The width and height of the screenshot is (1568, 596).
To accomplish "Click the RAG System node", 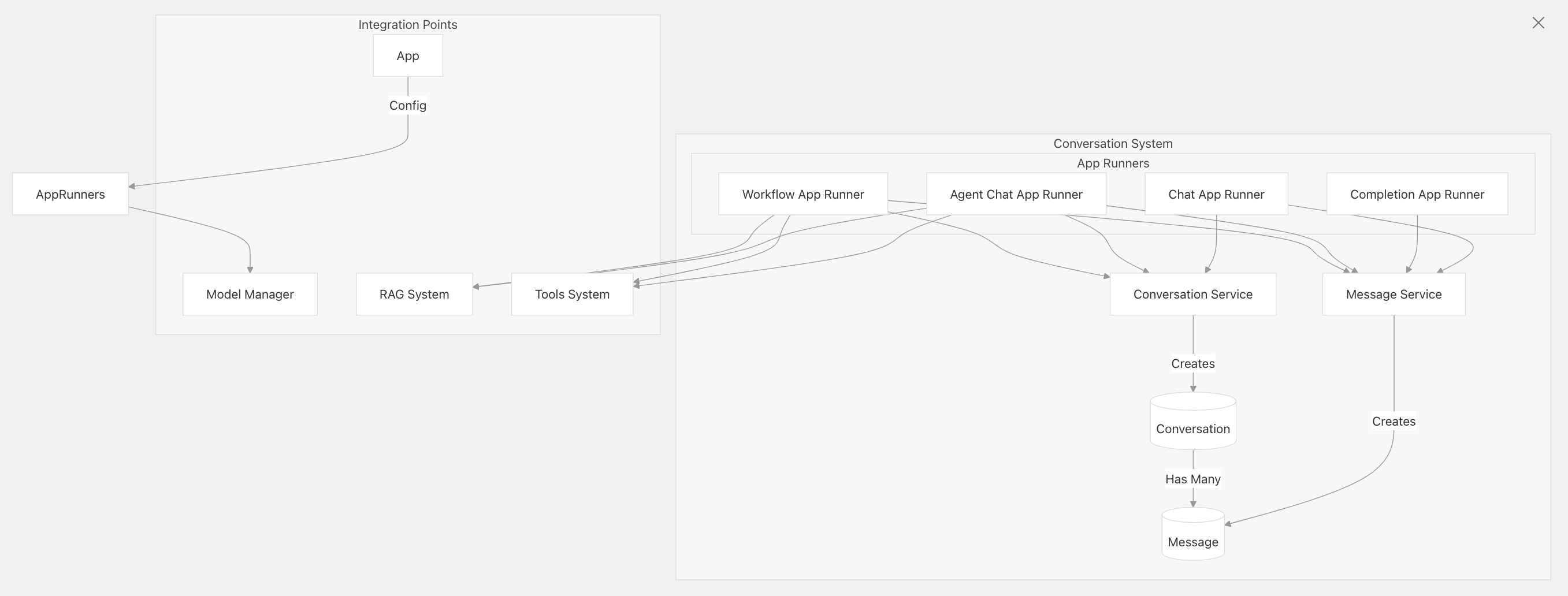I will (x=414, y=294).
